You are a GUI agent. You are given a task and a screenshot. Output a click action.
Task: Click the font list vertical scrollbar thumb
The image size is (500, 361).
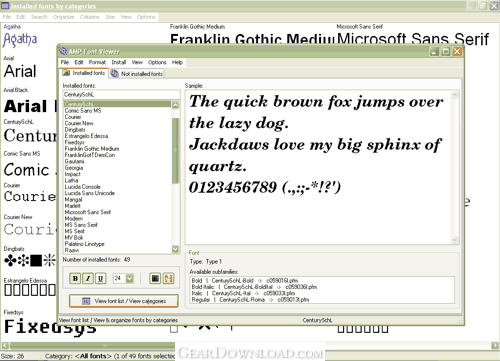coord(175,150)
